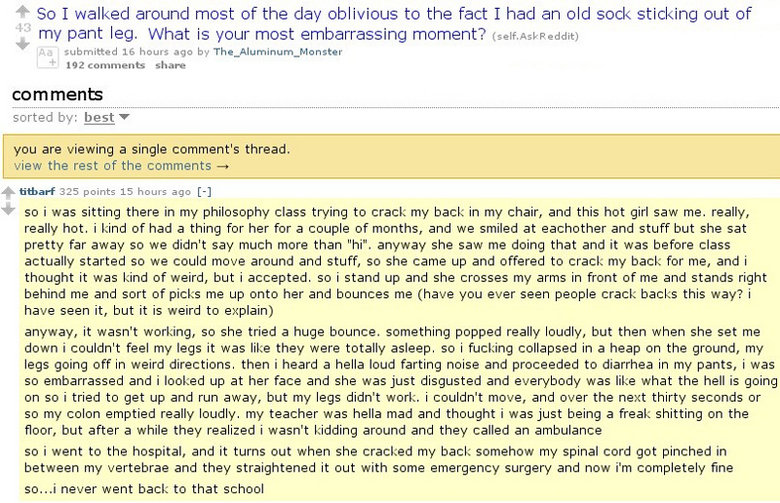Click the post score number 43
The width and height of the screenshot is (780, 503).
23,27
